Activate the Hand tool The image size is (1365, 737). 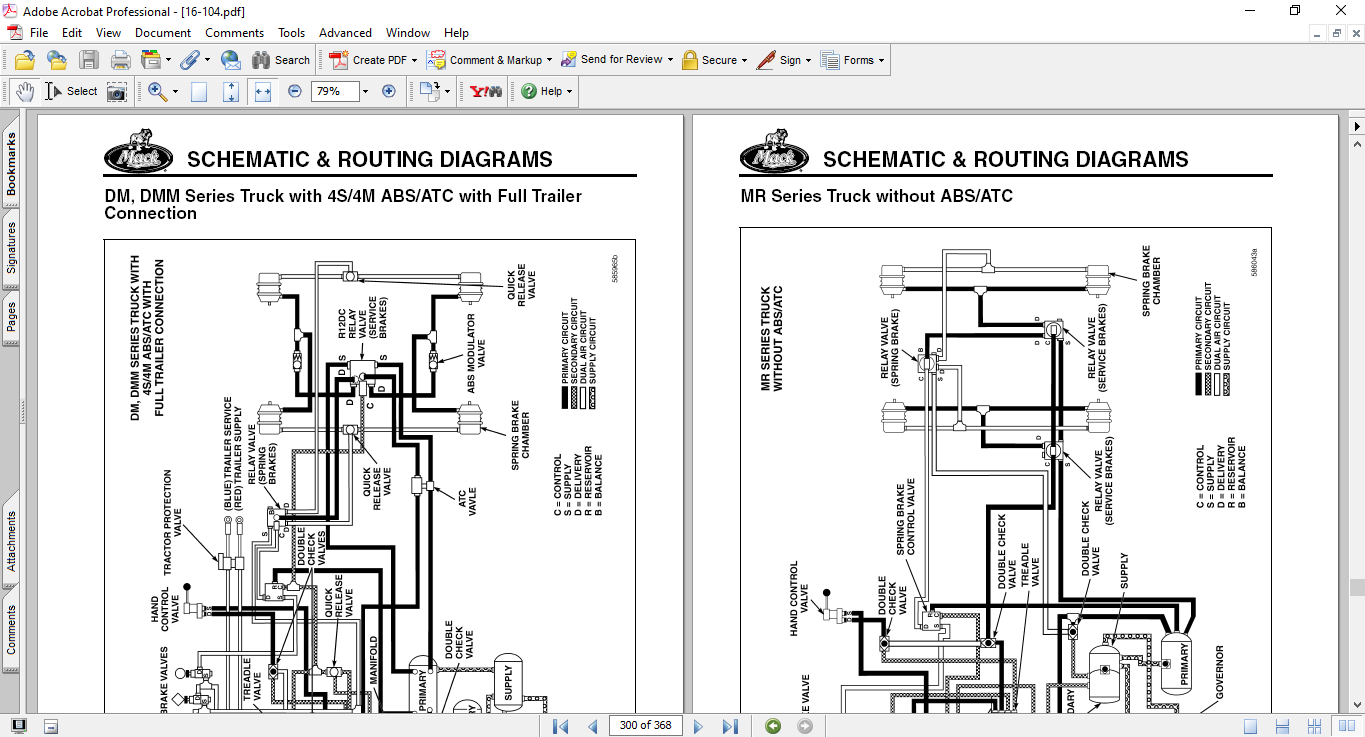[x=25, y=91]
